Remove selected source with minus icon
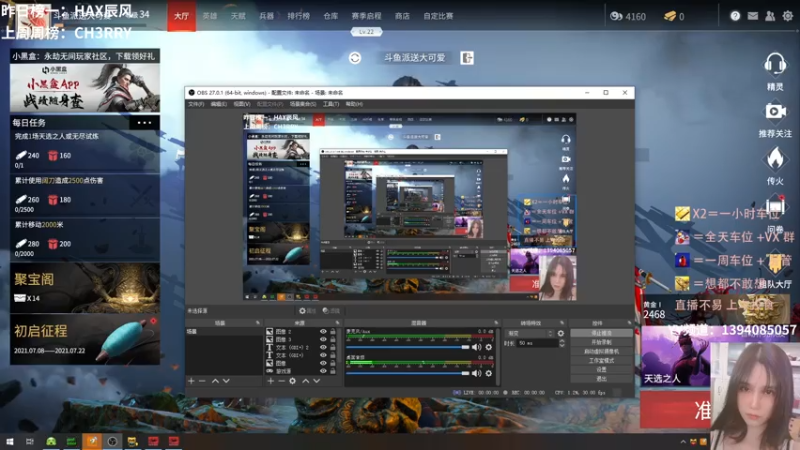 coord(281,381)
